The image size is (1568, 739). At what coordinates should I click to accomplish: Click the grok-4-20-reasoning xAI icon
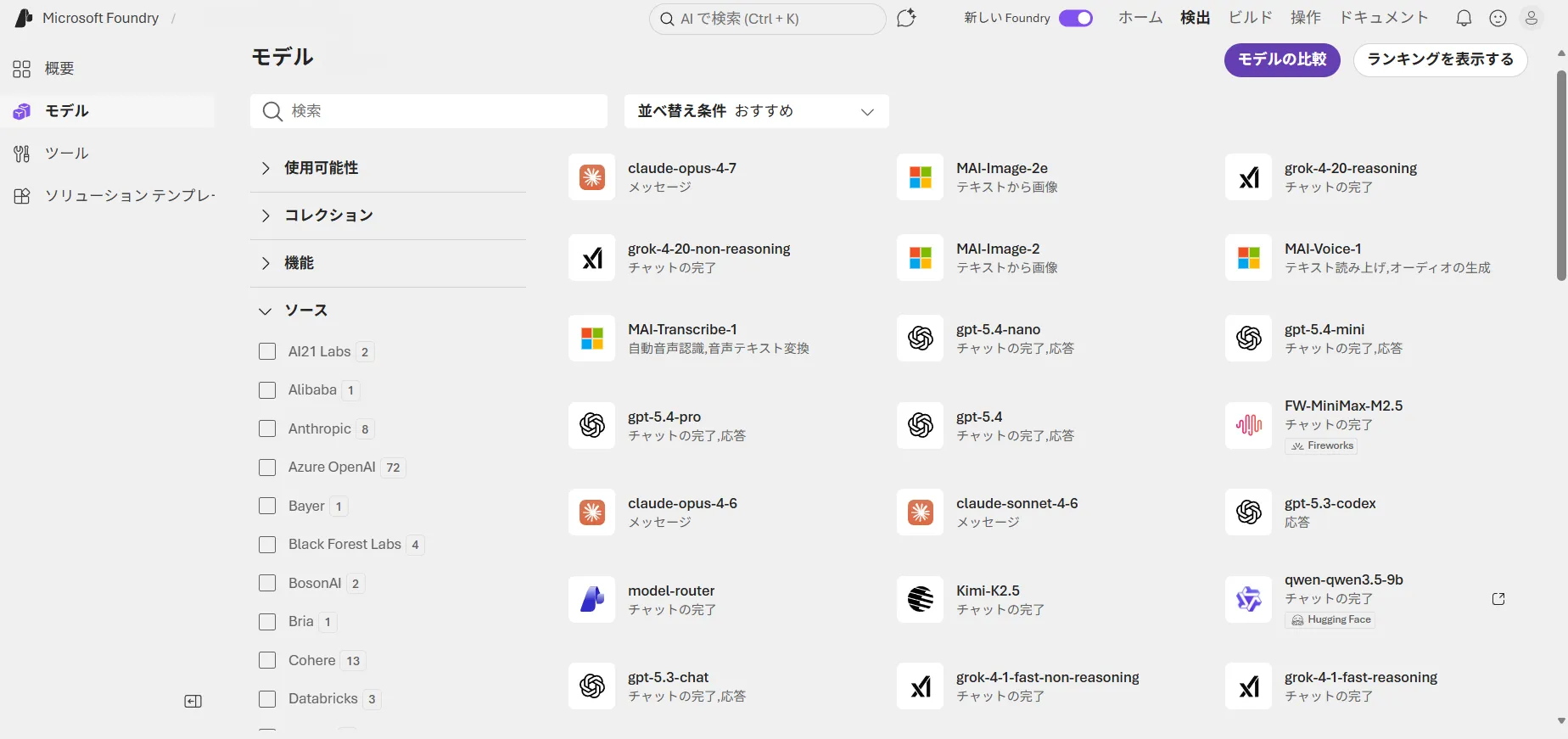1249,176
